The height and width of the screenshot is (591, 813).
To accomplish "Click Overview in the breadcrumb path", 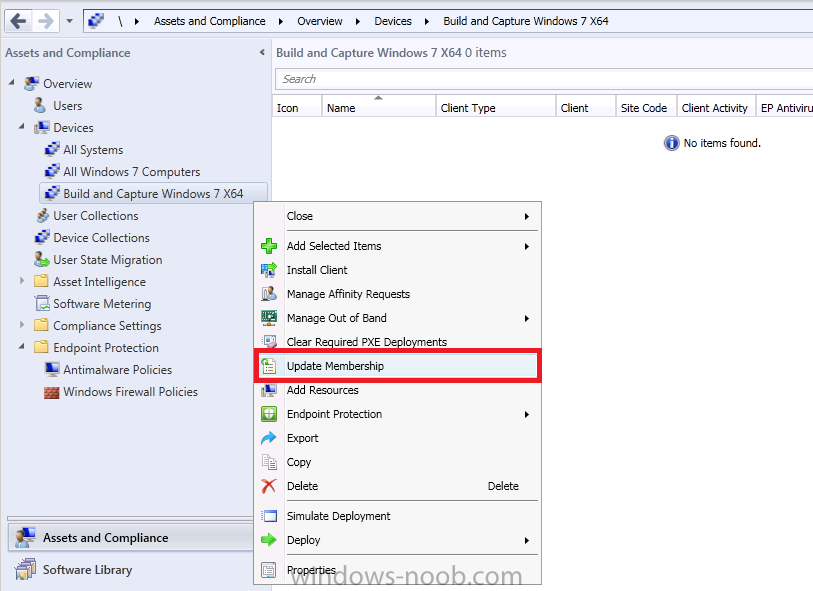I will 319,21.
